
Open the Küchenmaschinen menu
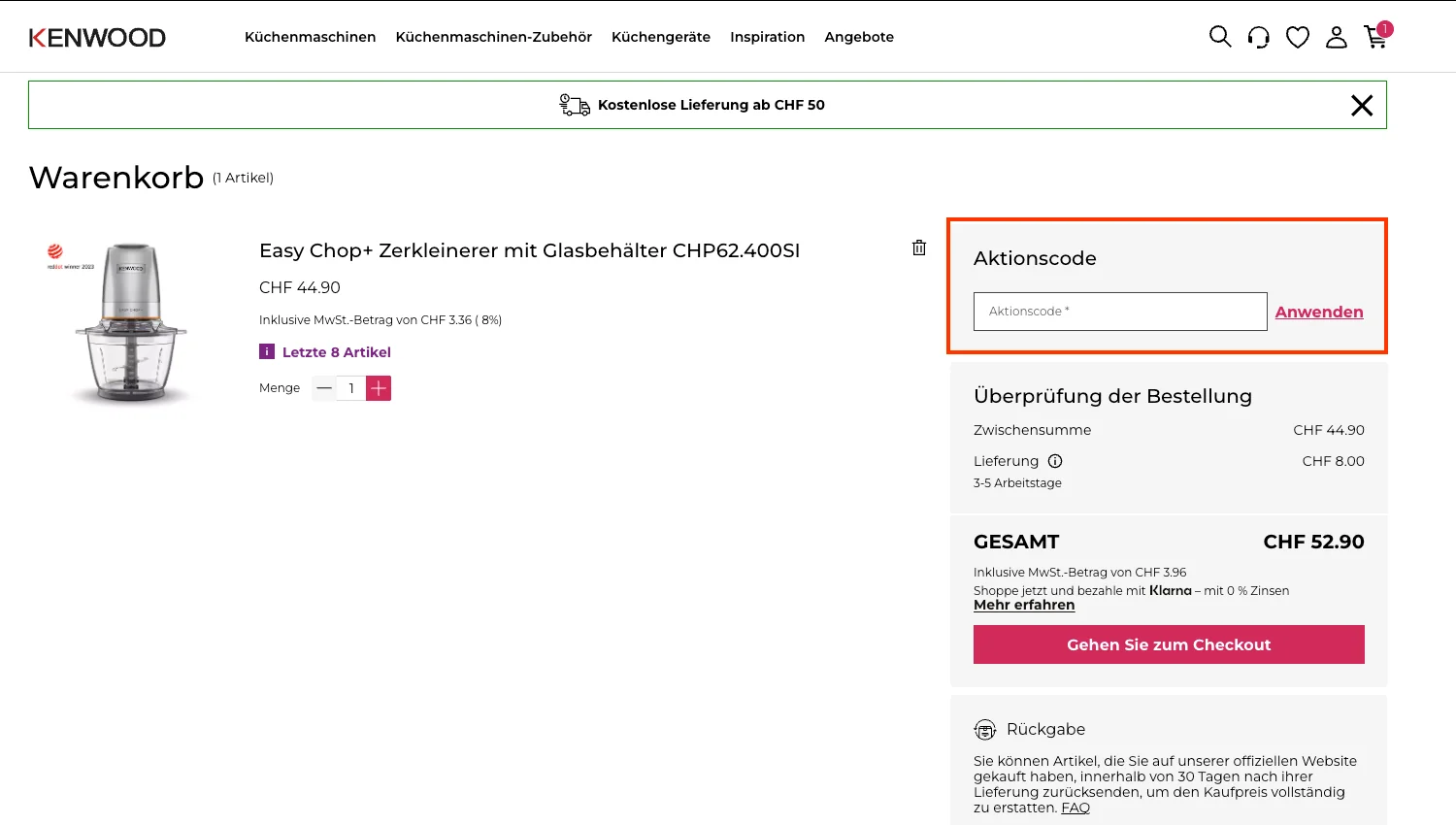(310, 37)
